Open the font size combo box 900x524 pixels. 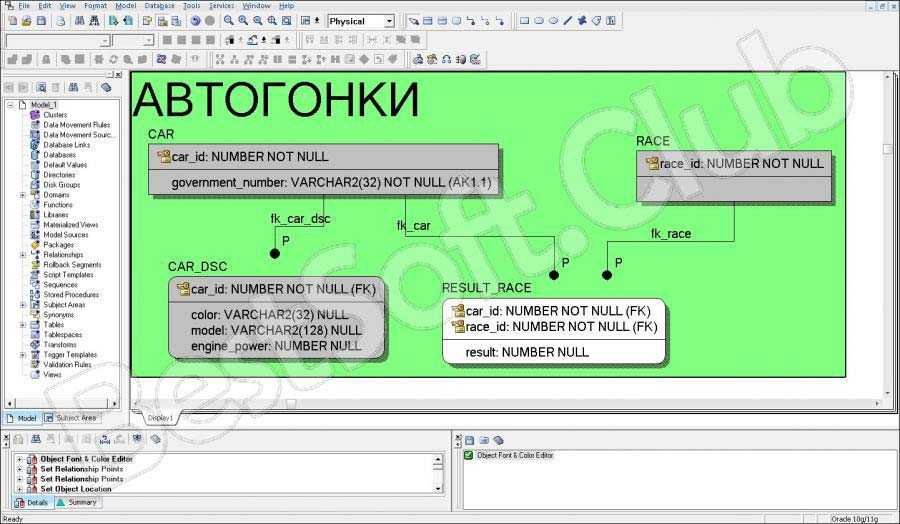(133, 41)
